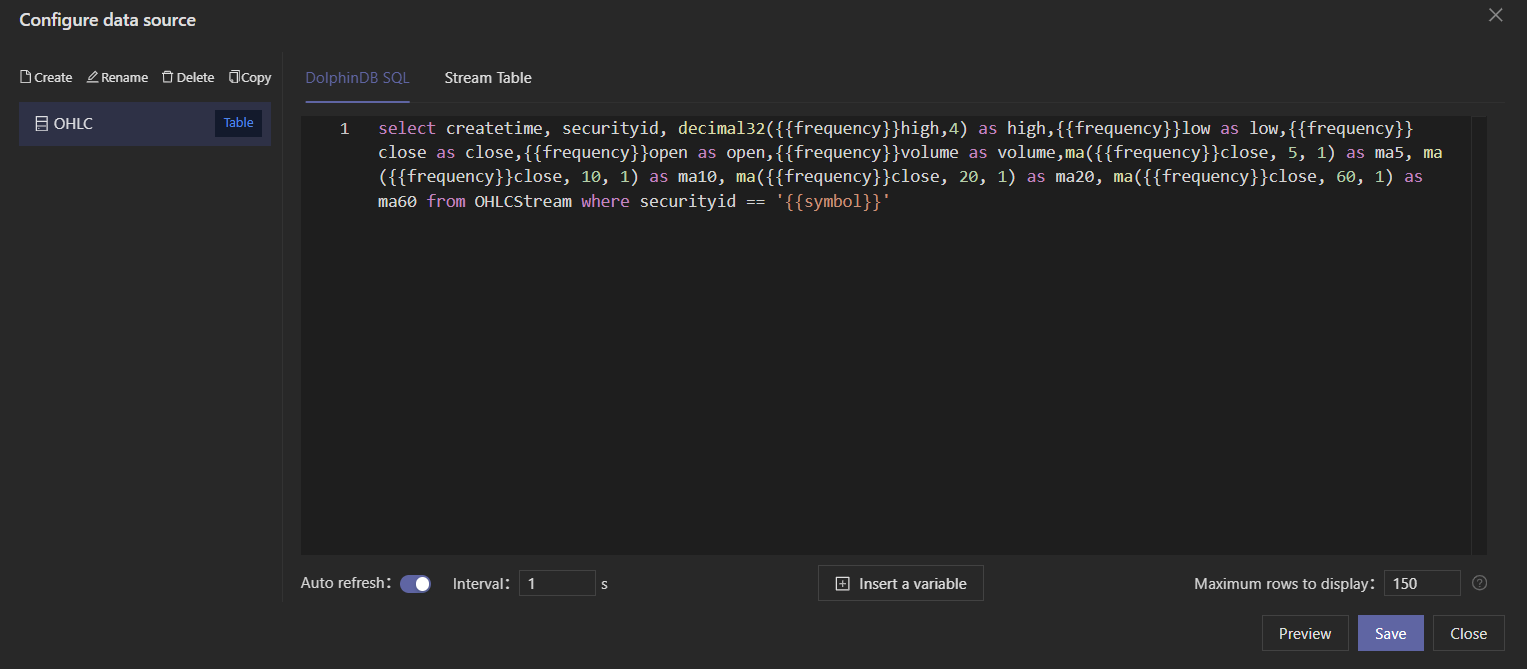Focus the Maximum rows to display field
The height and width of the screenshot is (669, 1527).
(1421, 583)
